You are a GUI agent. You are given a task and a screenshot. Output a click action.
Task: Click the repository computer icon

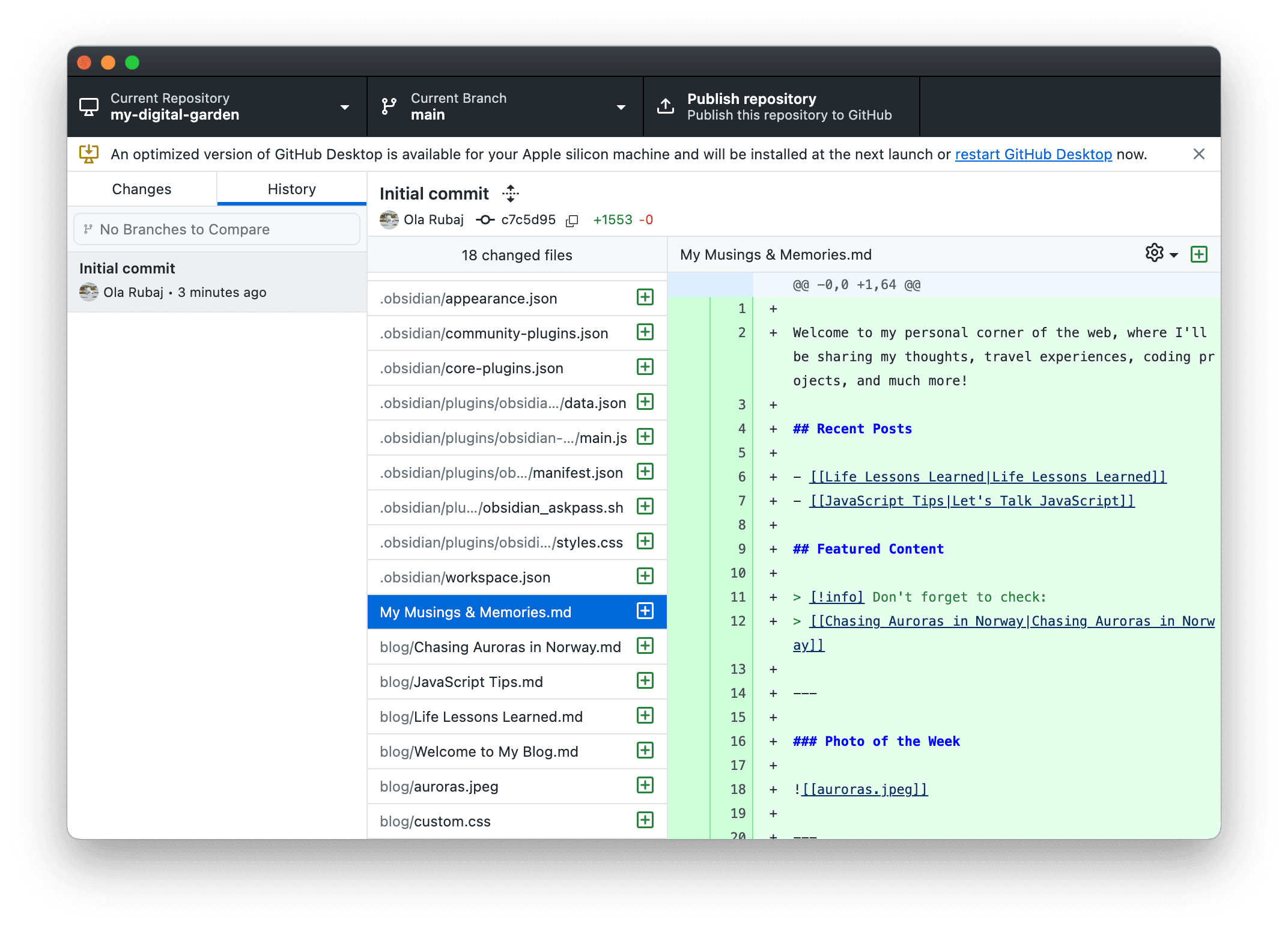click(89, 107)
